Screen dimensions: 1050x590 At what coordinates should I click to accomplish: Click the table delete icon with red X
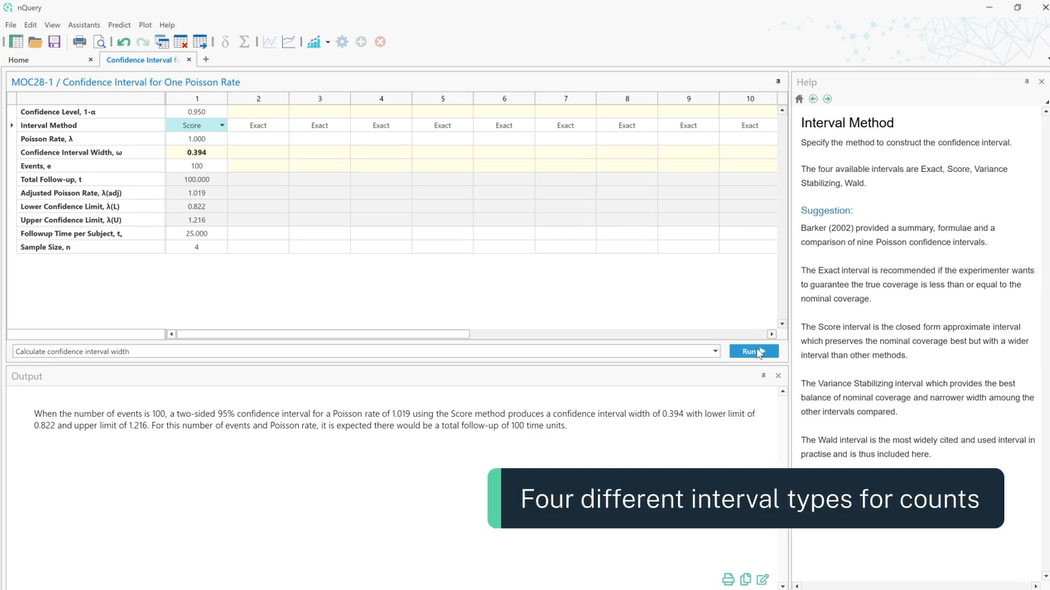pos(181,42)
